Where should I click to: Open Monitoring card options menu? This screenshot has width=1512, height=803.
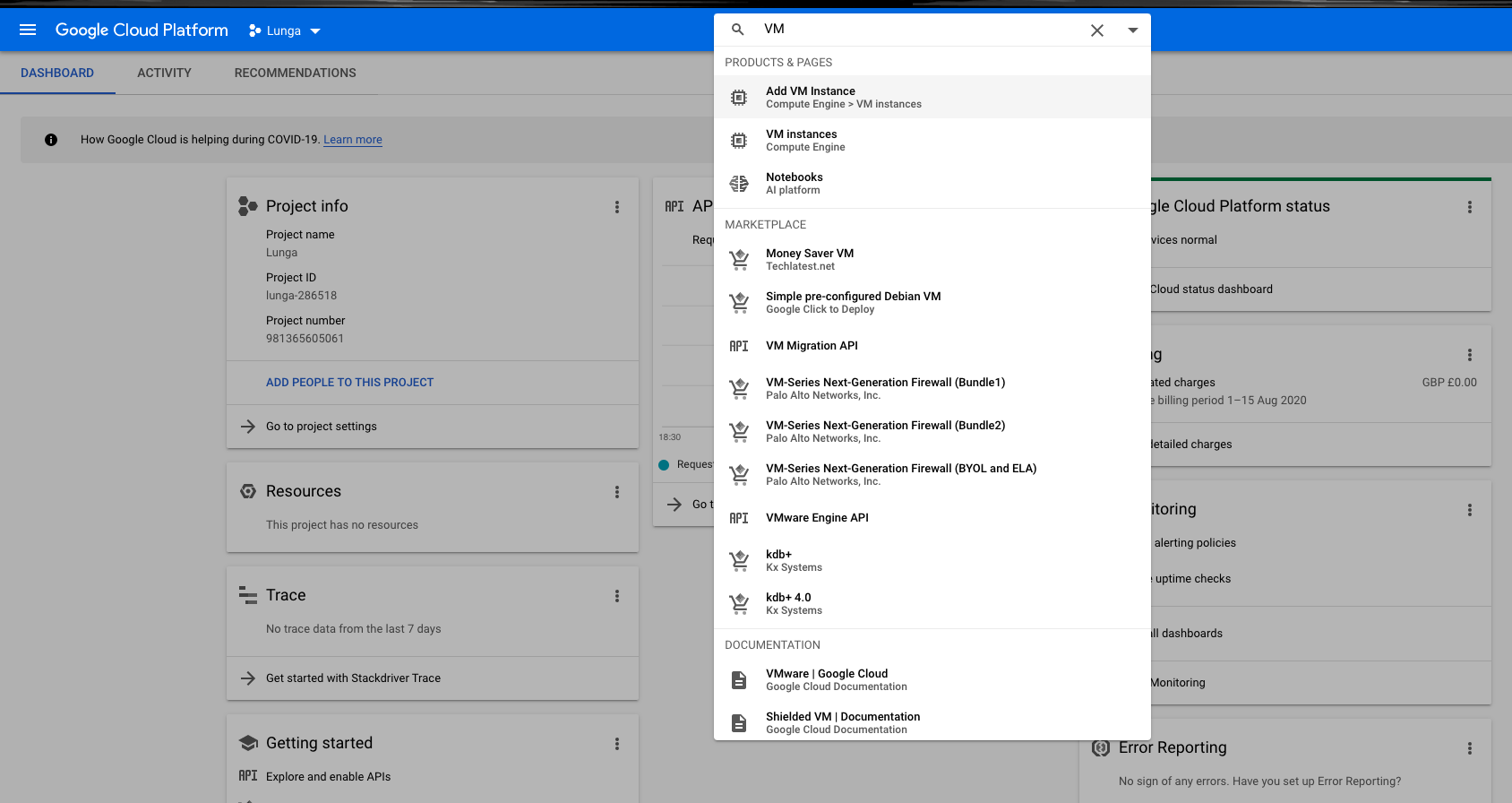pyautogui.click(x=1470, y=510)
